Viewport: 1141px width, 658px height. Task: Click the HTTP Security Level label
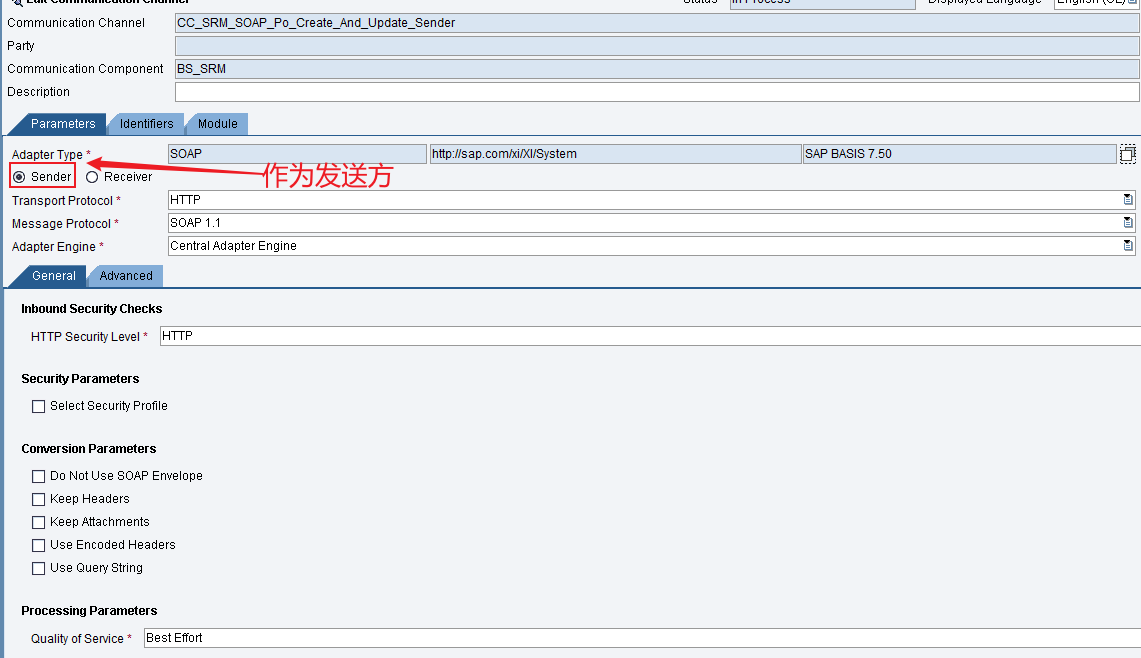(85, 336)
